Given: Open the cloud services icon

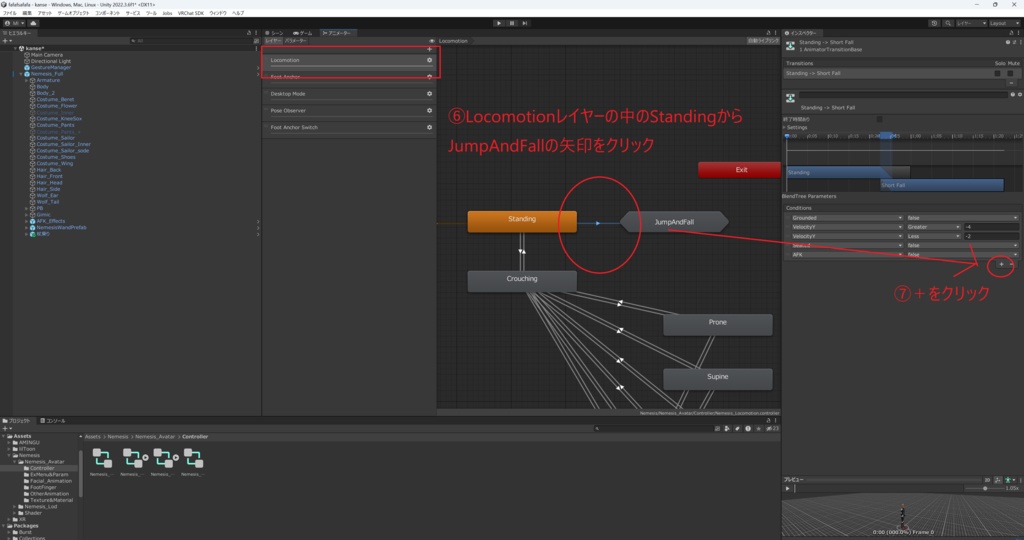Looking at the screenshot, I should tap(33, 23).
